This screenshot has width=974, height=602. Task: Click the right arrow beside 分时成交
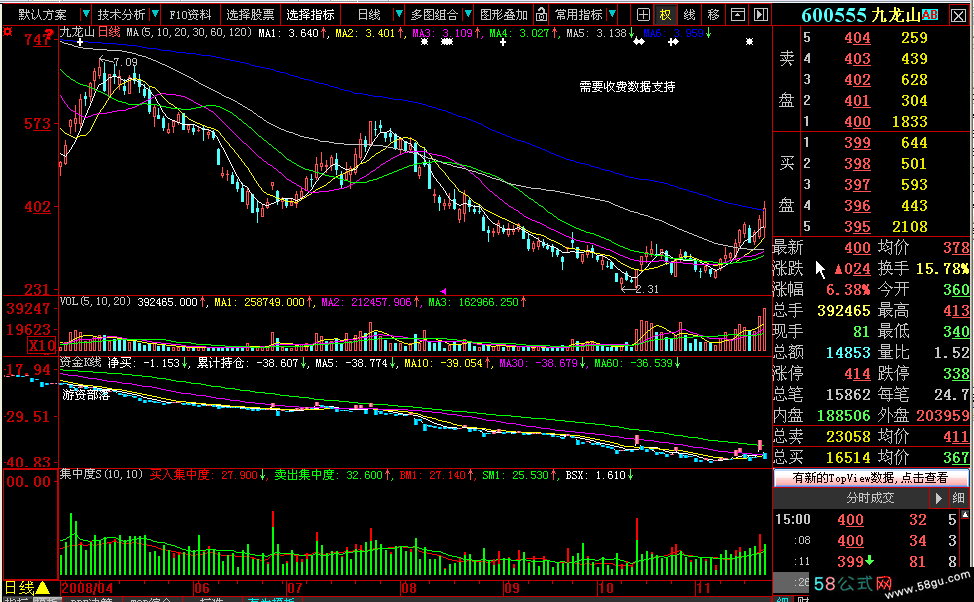coord(938,498)
